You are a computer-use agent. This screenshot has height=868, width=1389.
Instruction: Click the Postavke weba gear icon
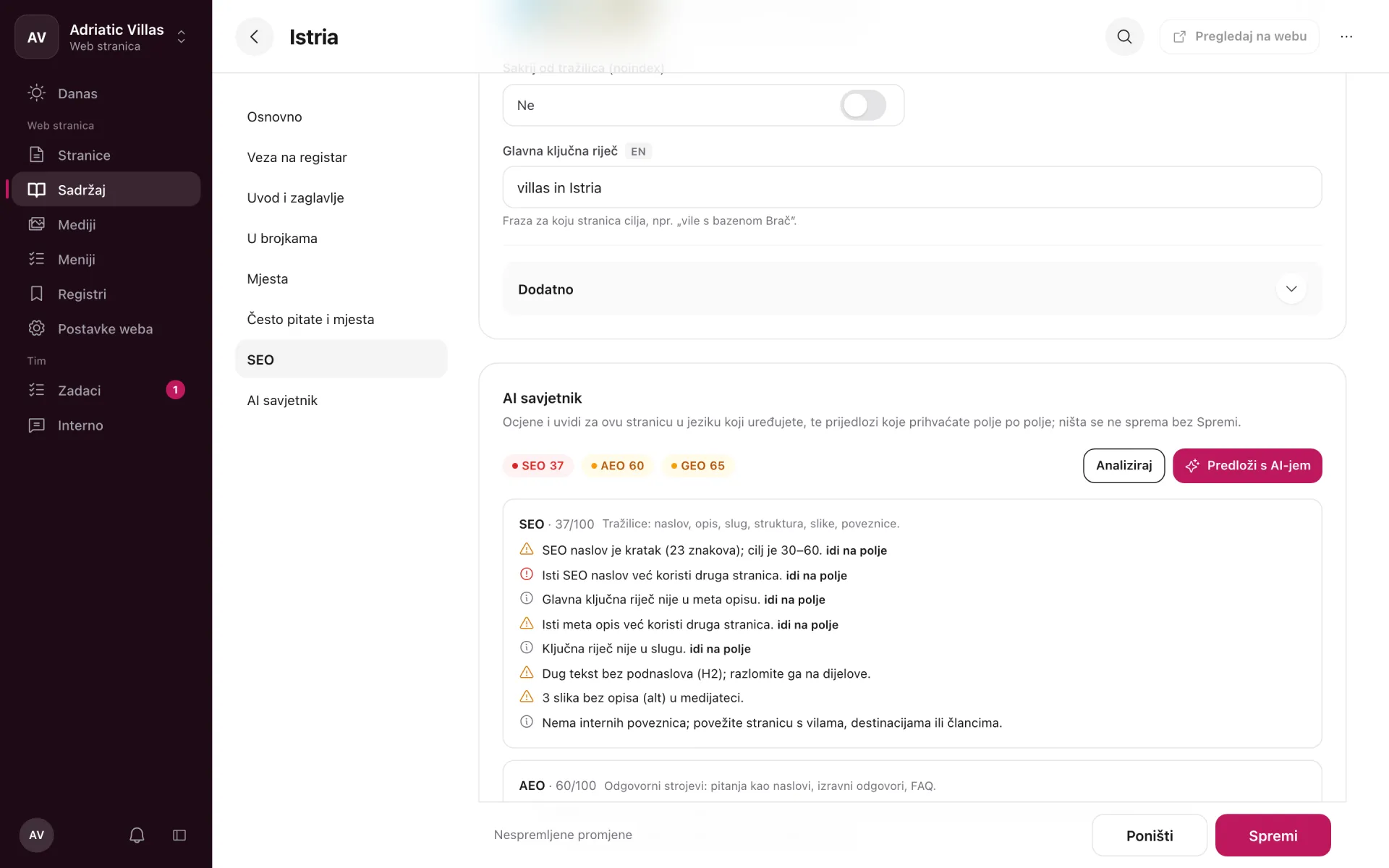(36, 328)
